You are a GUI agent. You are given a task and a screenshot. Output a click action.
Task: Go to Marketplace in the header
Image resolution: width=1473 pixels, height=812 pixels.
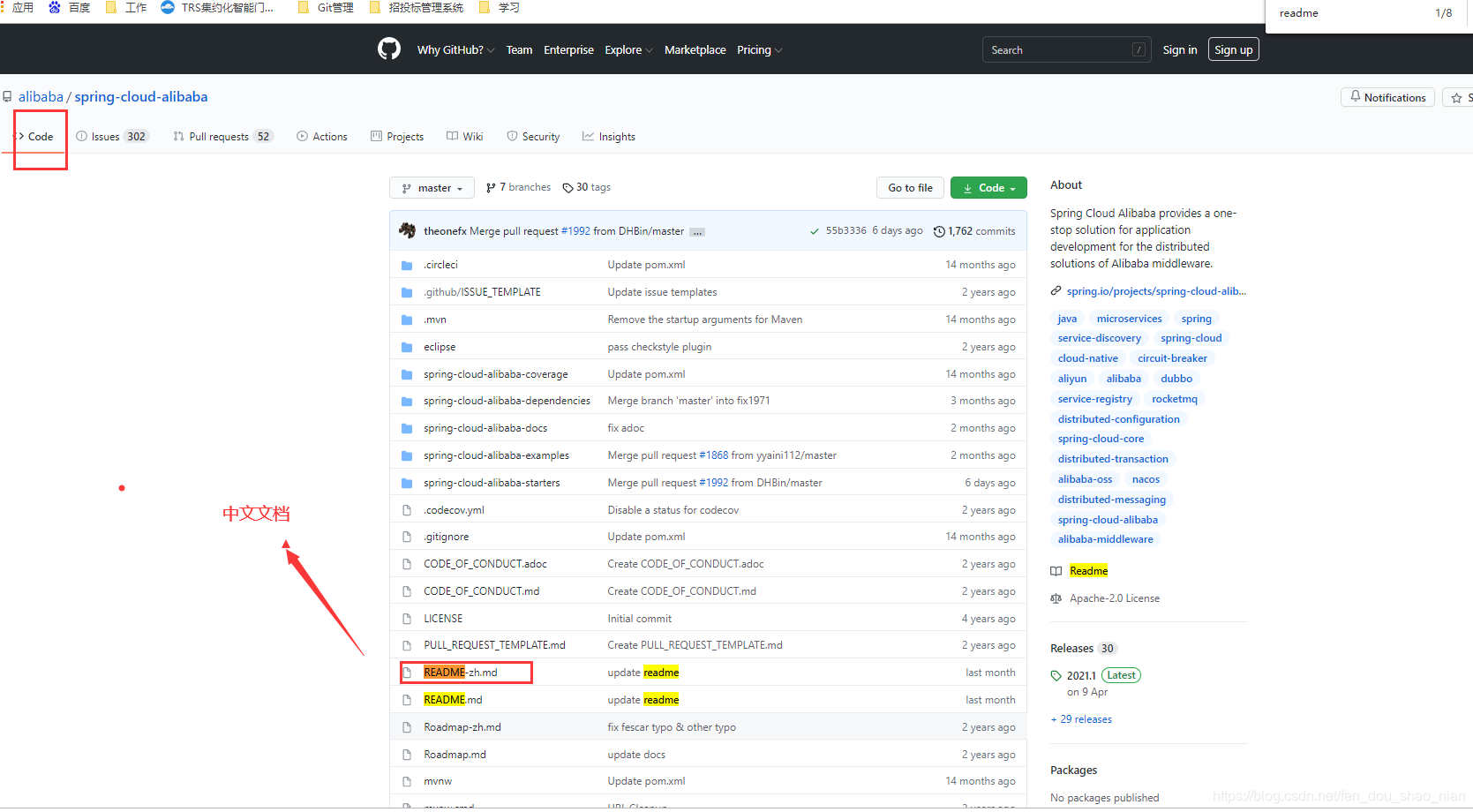point(695,50)
